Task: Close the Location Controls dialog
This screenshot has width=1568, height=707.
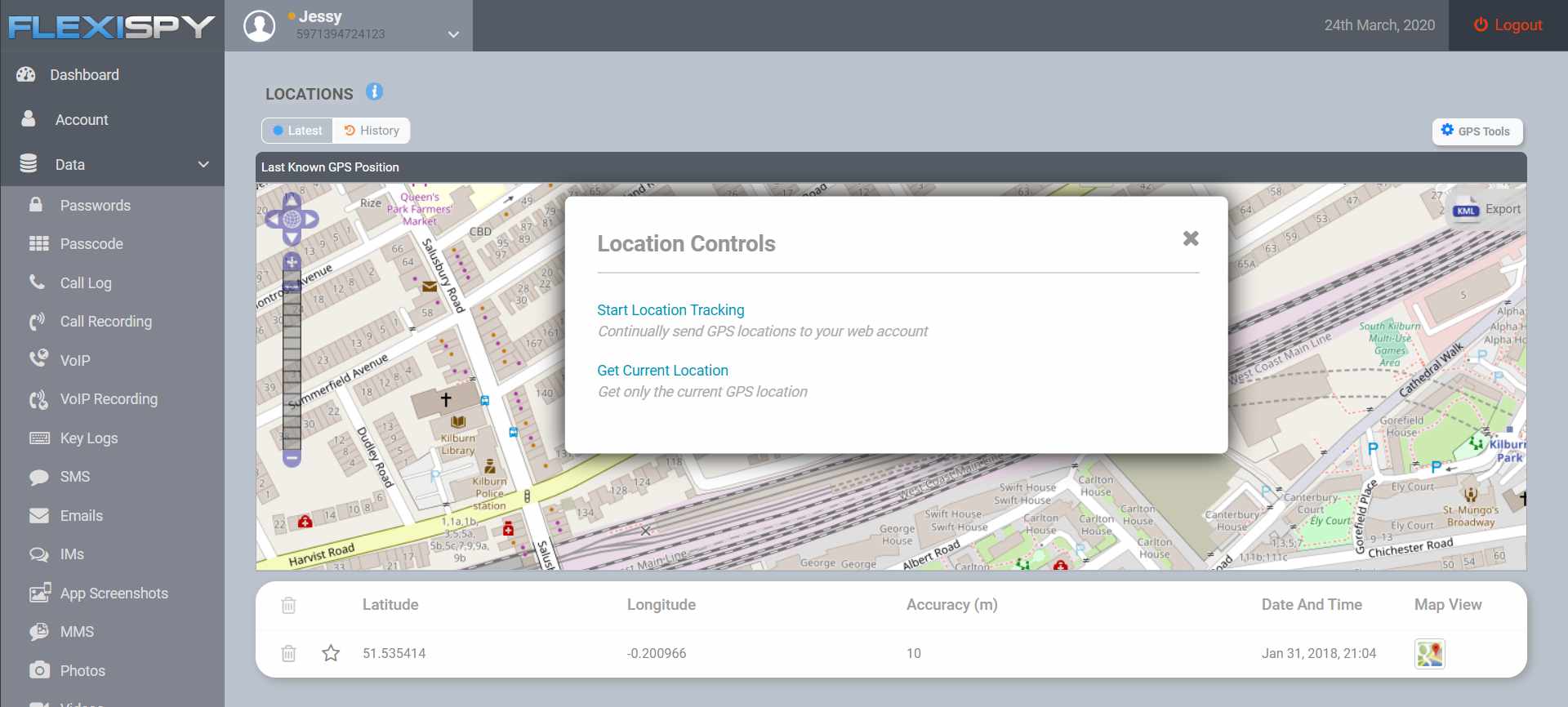Action: (x=1191, y=238)
